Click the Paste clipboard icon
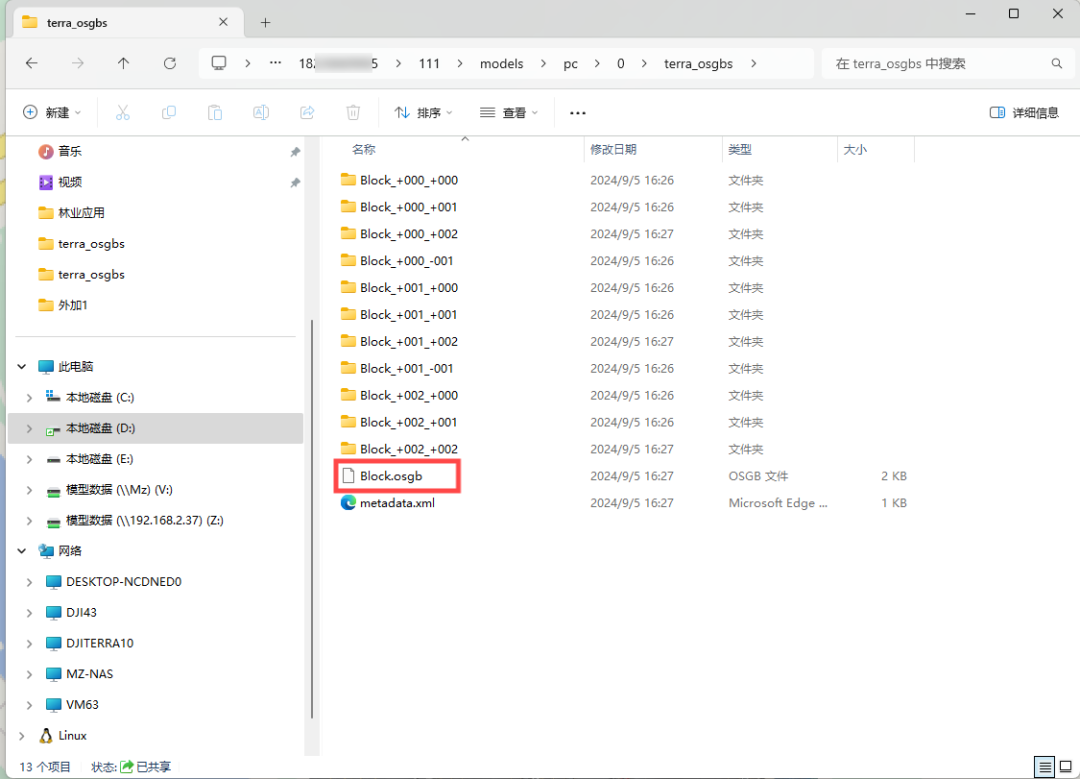The width and height of the screenshot is (1080, 779). pos(215,112)
